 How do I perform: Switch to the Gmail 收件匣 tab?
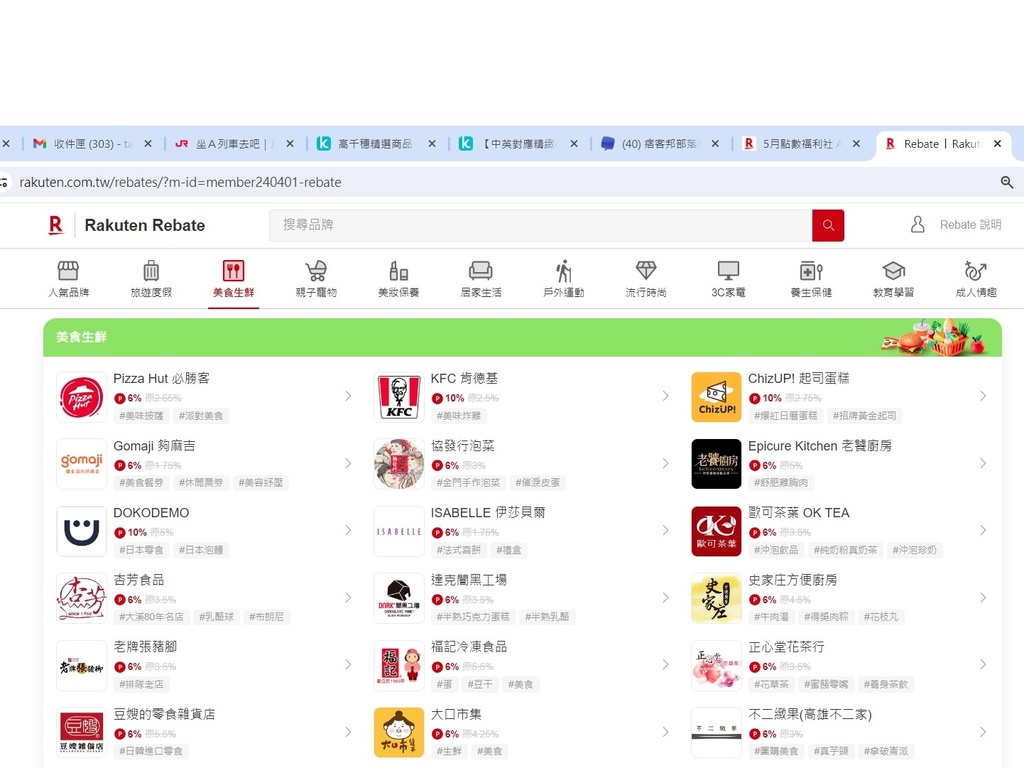93,144
